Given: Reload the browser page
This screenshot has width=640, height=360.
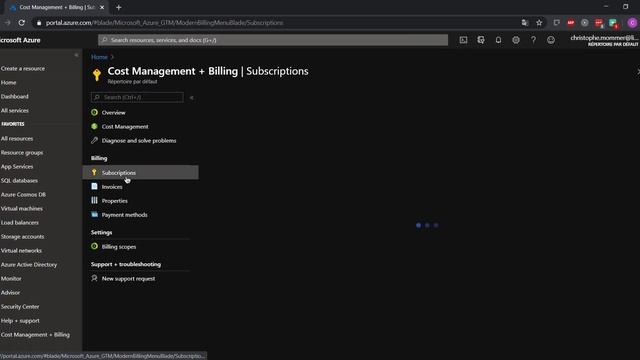Looking at the screenshot, I should point(22,23).
